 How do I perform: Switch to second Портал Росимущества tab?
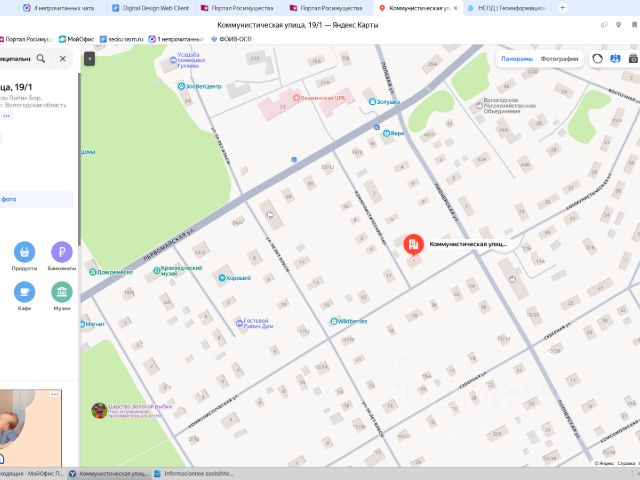point(326,8)
